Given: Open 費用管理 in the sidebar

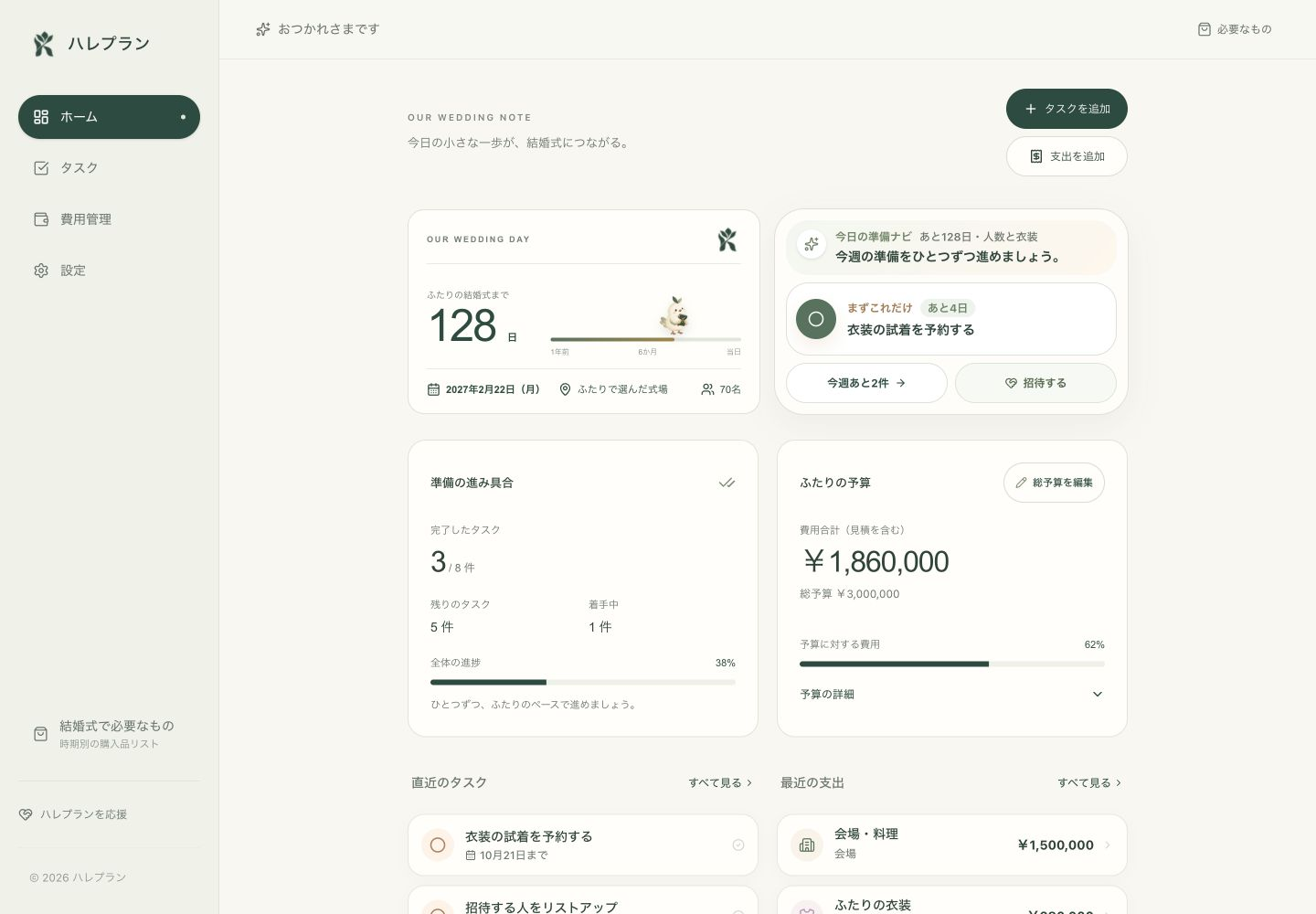Looking at the screenshot, I should [109, 219].
